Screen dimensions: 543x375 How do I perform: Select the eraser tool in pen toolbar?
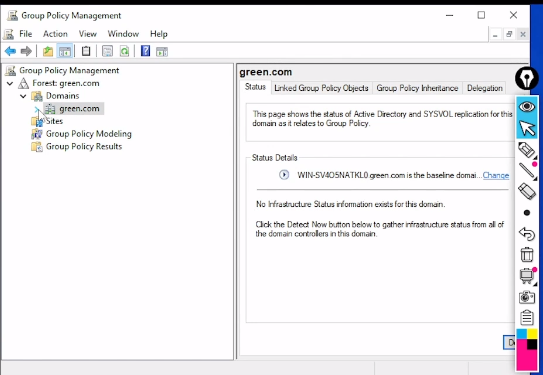(x=527, y=191)
